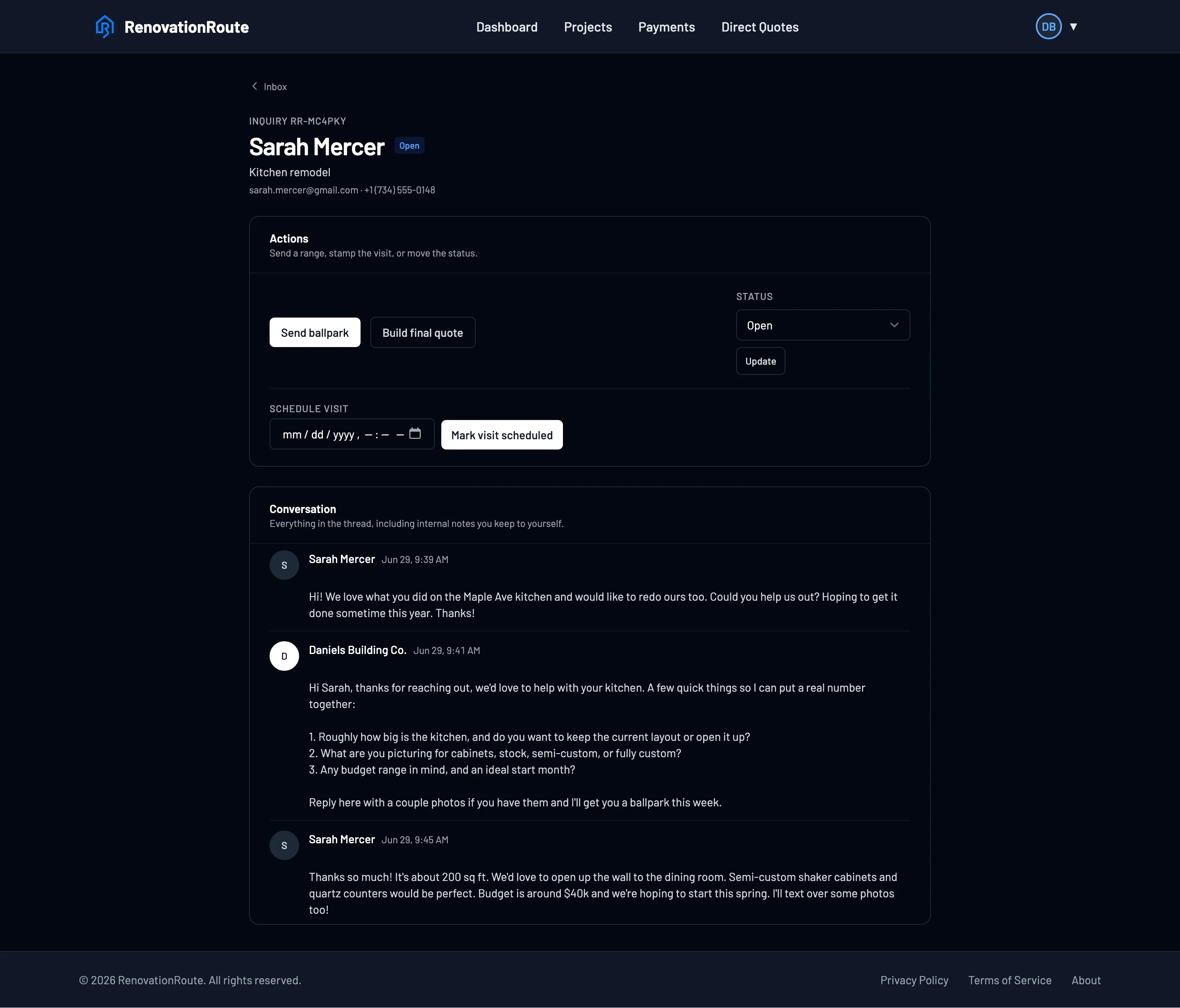Open the About footer link

[1086, 980]
